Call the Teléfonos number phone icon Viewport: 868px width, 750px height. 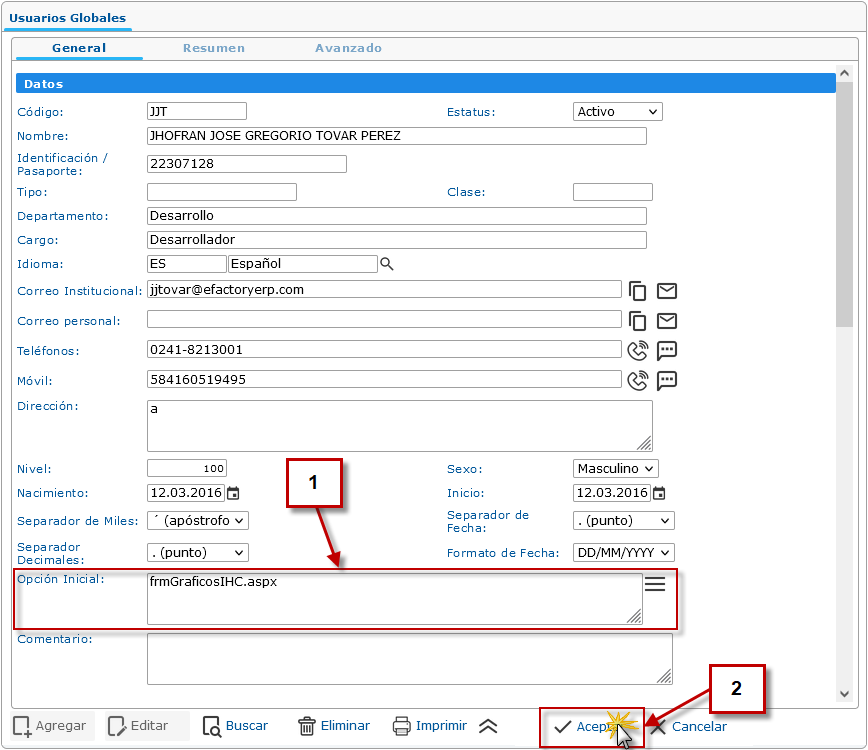637,351
